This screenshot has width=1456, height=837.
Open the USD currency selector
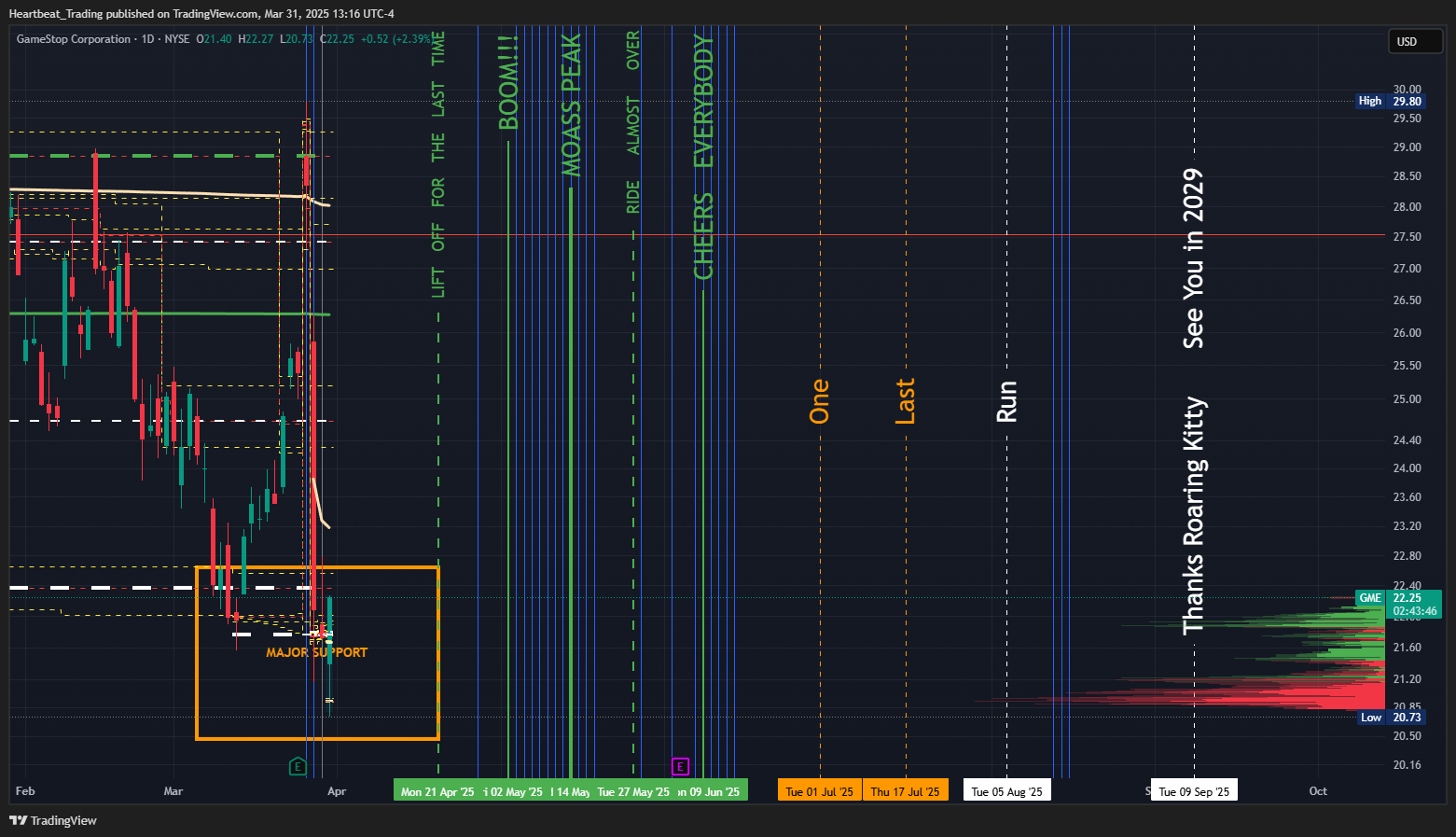pos(1416,41)
